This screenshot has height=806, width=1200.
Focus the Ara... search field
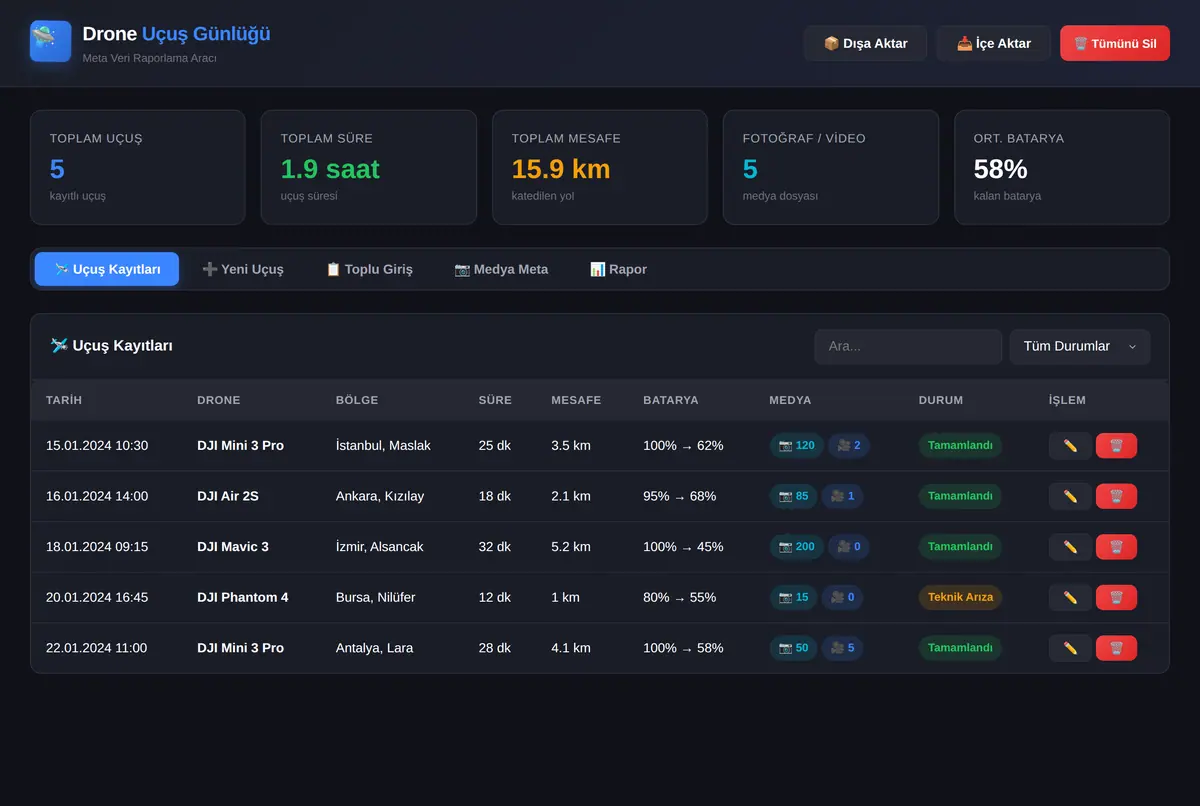[x=908, y=347]
